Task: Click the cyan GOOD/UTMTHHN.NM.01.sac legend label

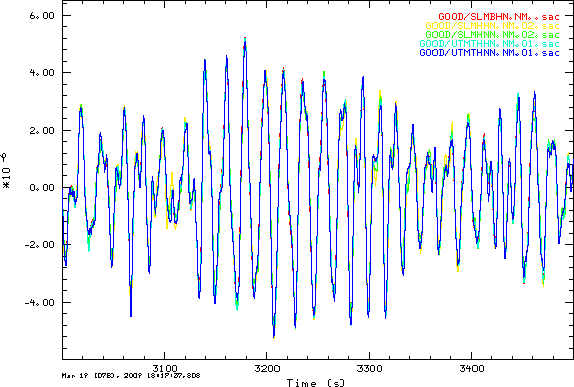Action: 489,44
